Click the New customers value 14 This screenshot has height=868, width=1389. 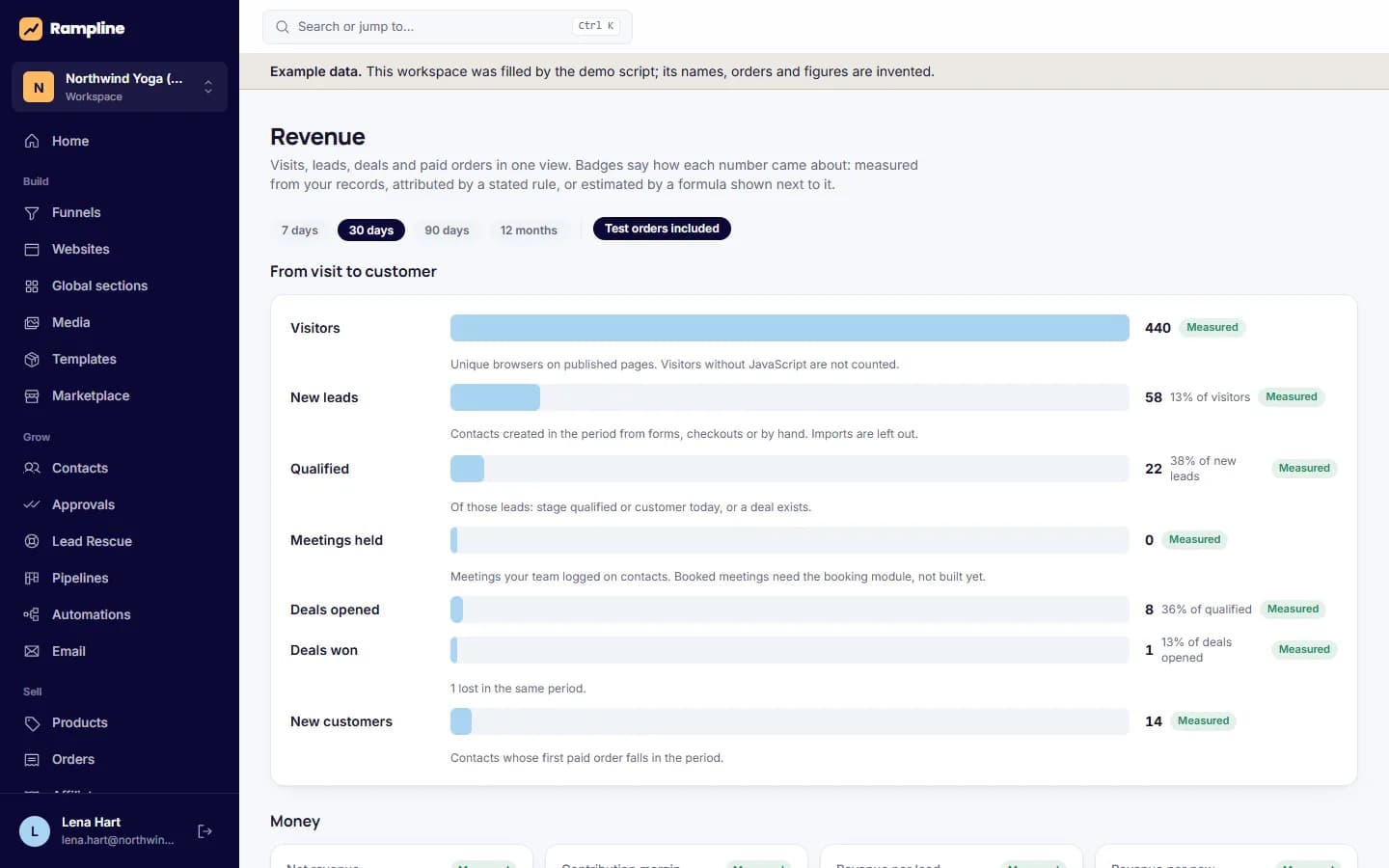pos(1154,721)
